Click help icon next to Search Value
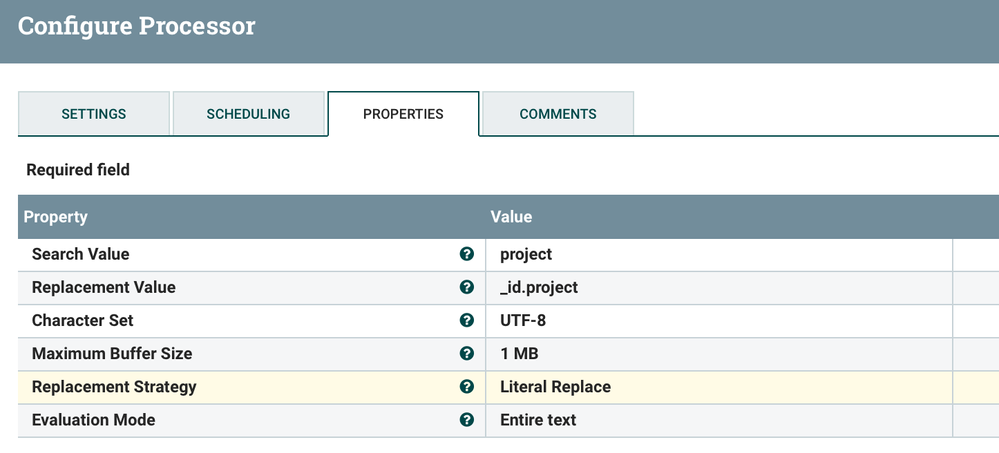The width and height of the screenshot is (999, 453). click(466, 254)
